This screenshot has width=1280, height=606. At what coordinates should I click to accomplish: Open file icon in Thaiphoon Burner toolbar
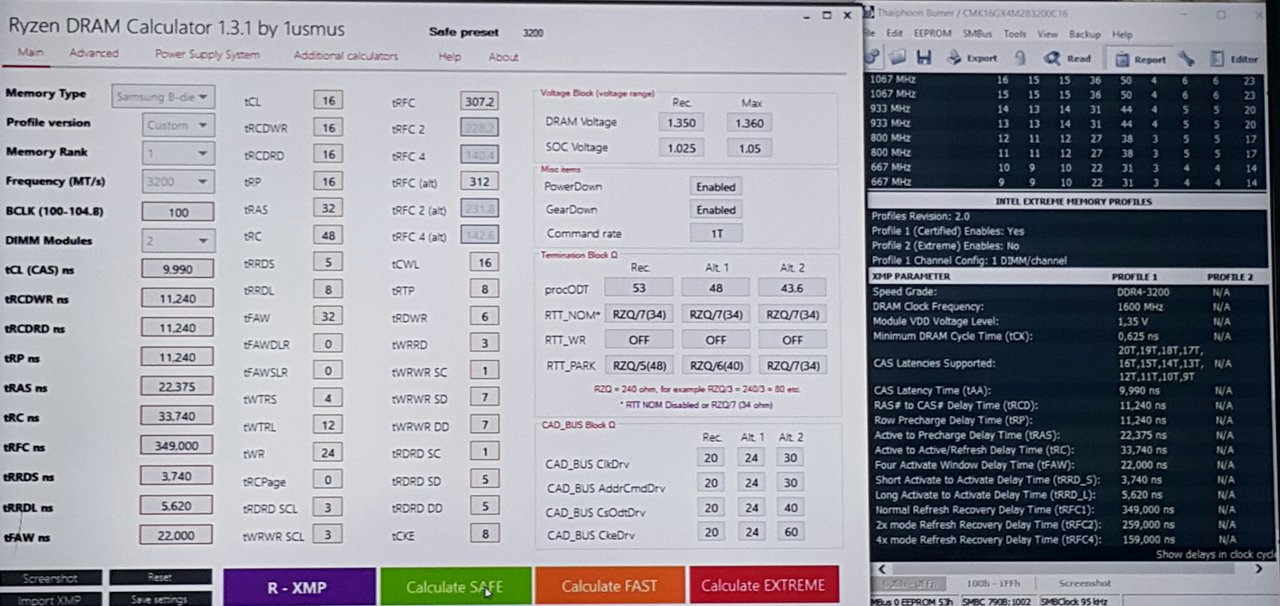pyautogui.click(x=898, y=58)
